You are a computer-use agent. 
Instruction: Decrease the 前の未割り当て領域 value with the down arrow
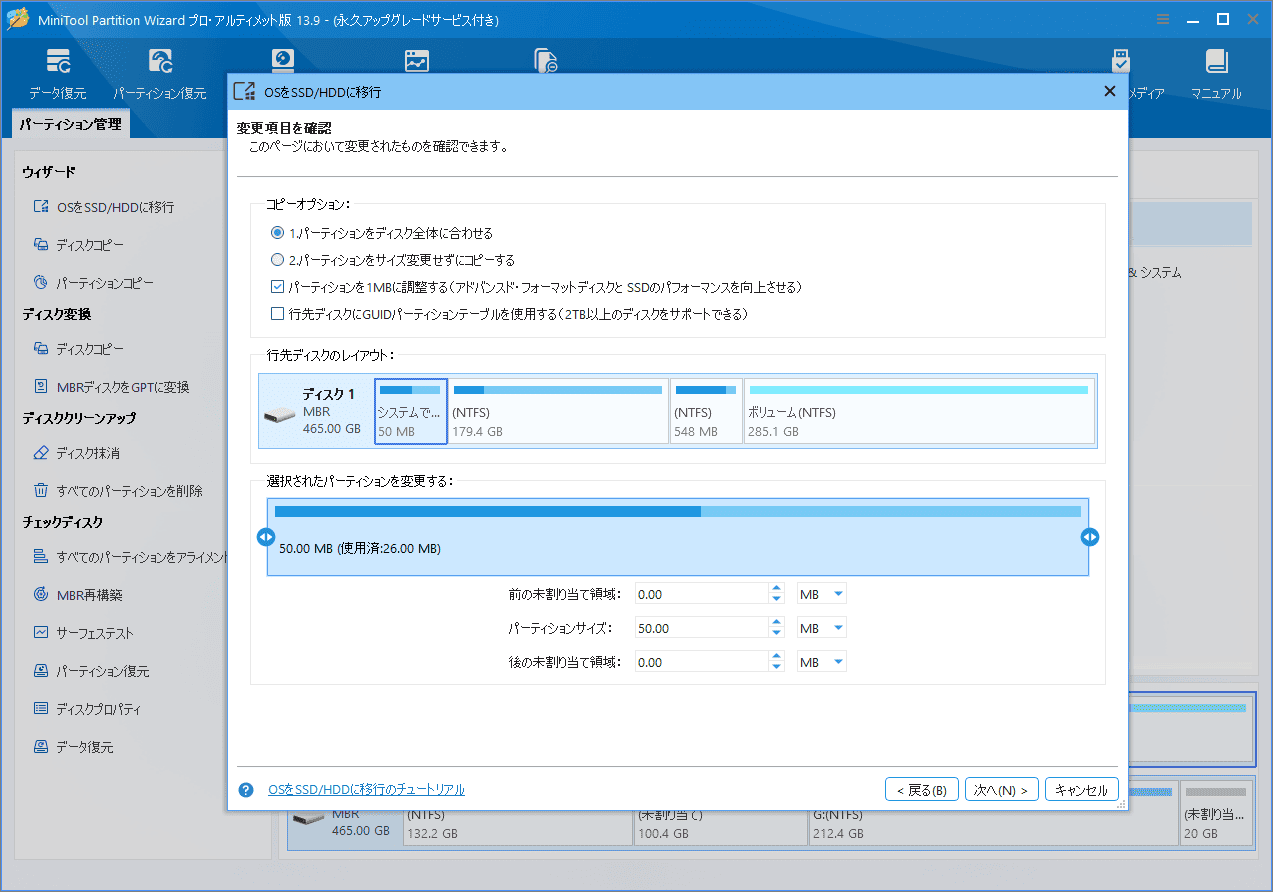tap(777, 599)
